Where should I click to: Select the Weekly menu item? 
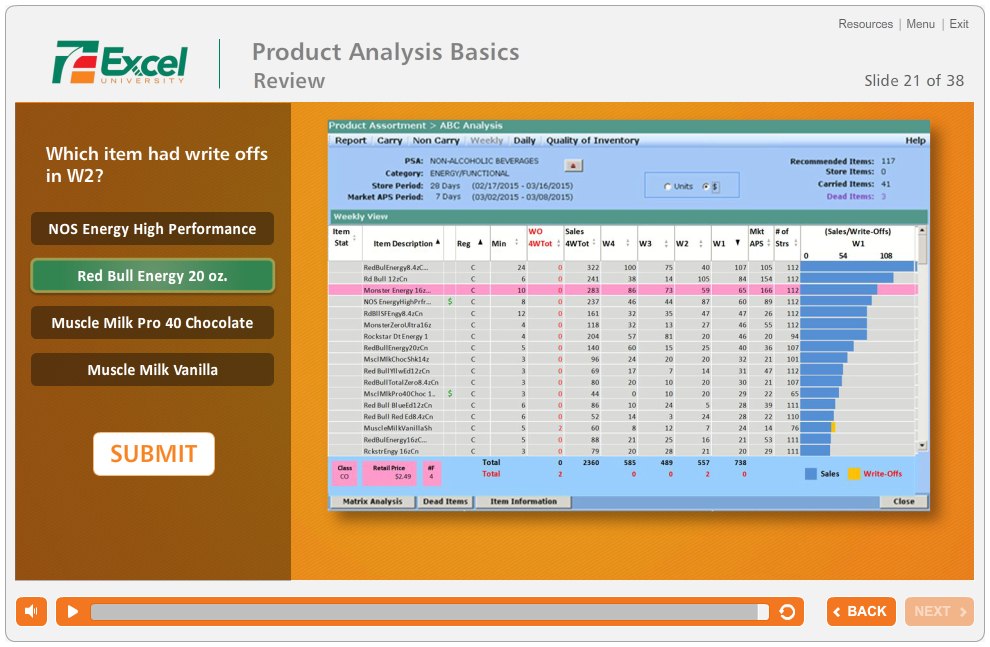tap(487, 141)
